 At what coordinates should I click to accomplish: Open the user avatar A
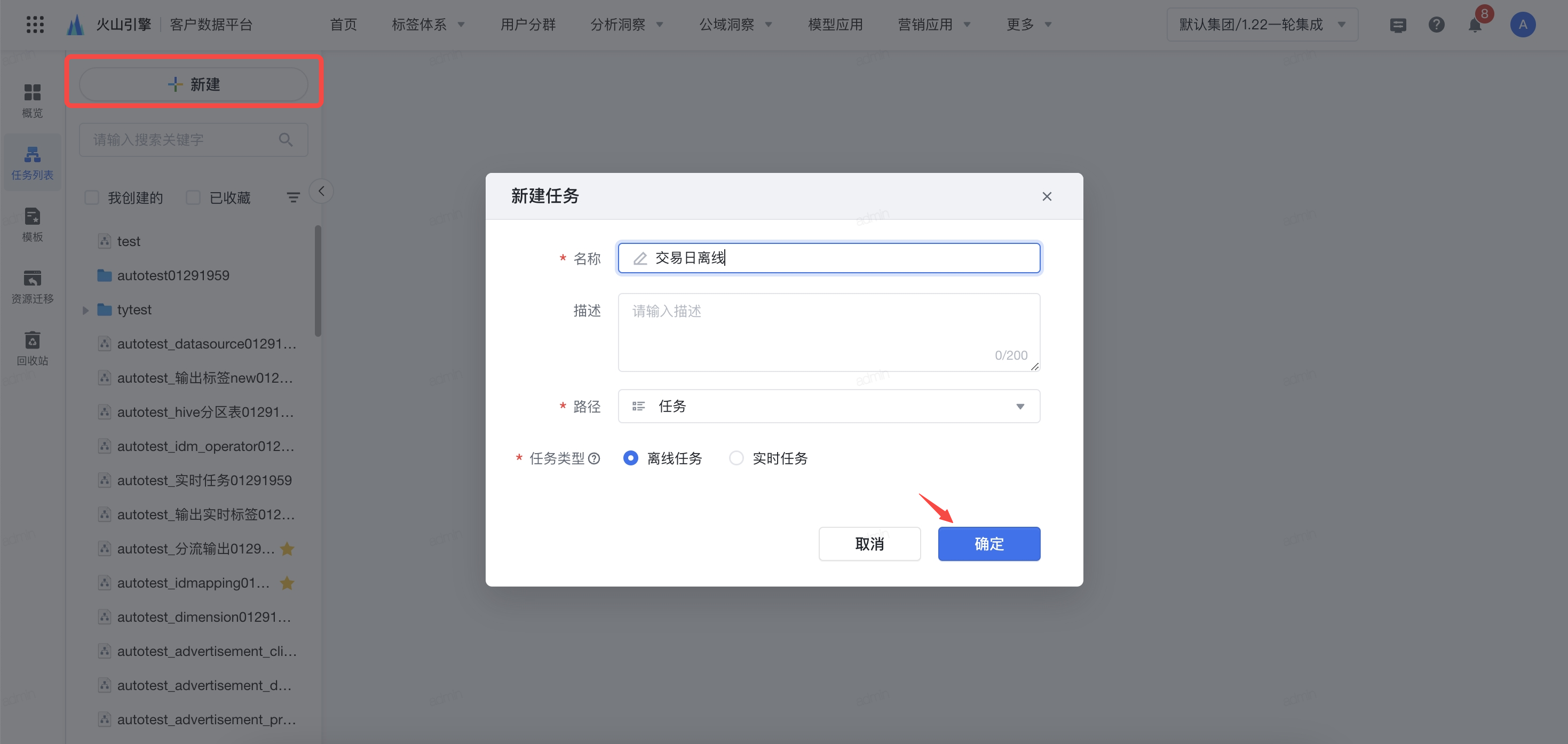click(x=1522, y=25)
